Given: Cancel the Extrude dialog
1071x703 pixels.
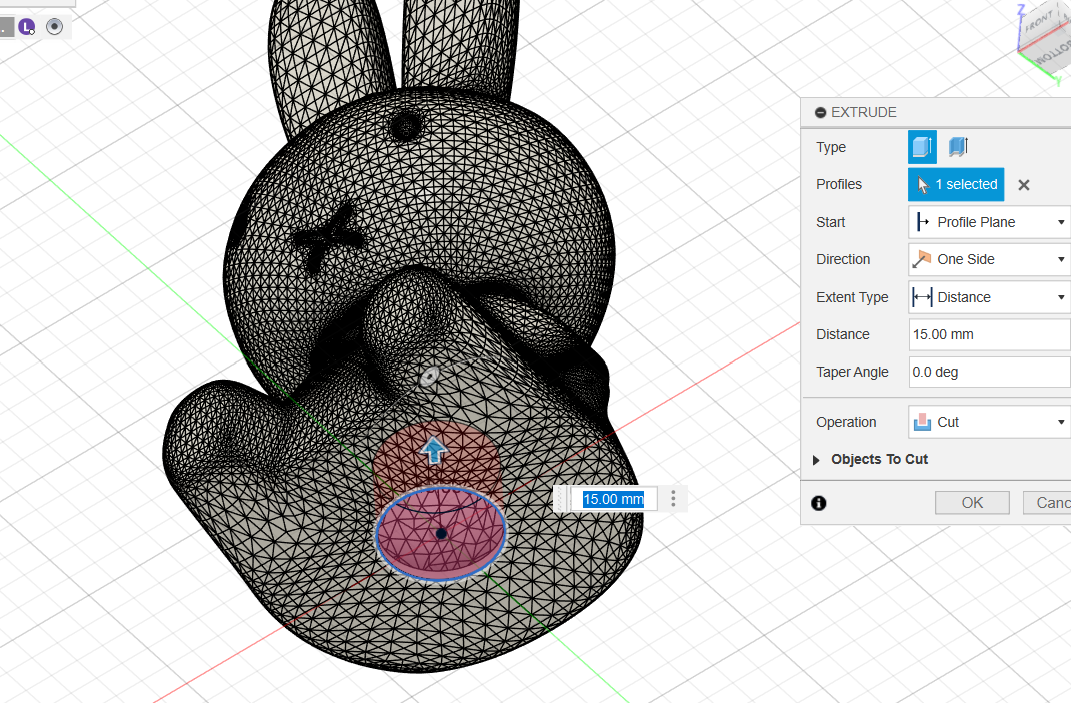Looking at the screenshot, I should pos(1048,503).
